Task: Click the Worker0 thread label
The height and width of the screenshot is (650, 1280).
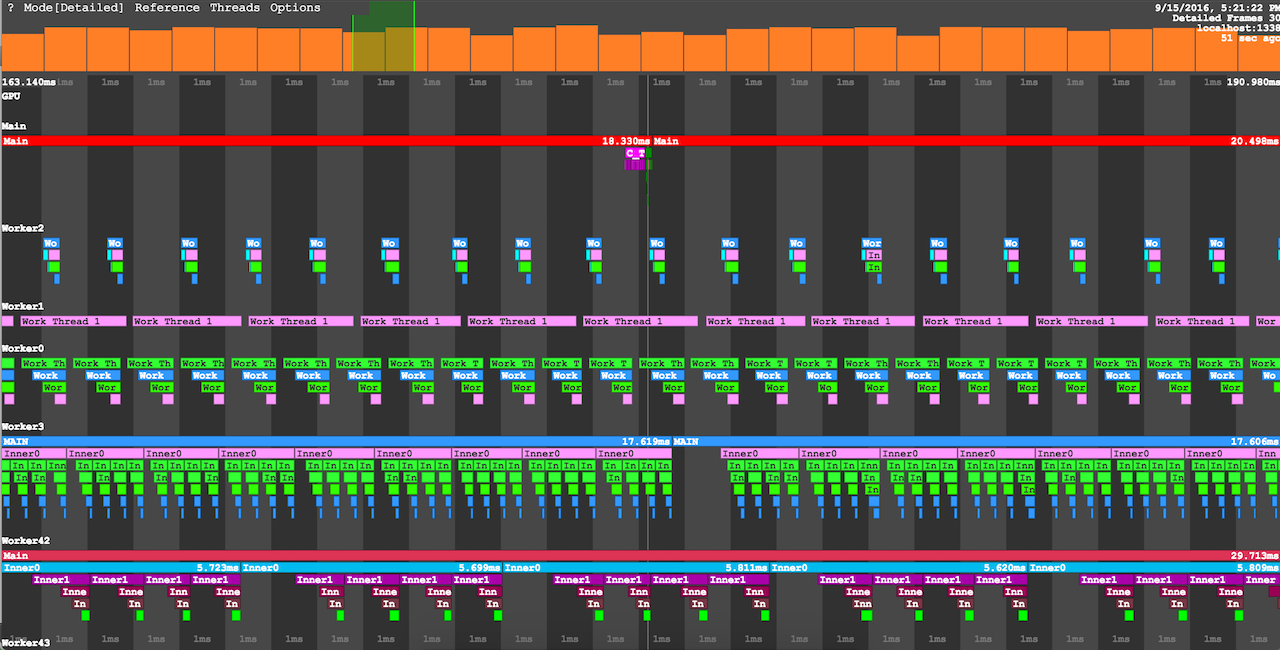Action: [22, 348]
